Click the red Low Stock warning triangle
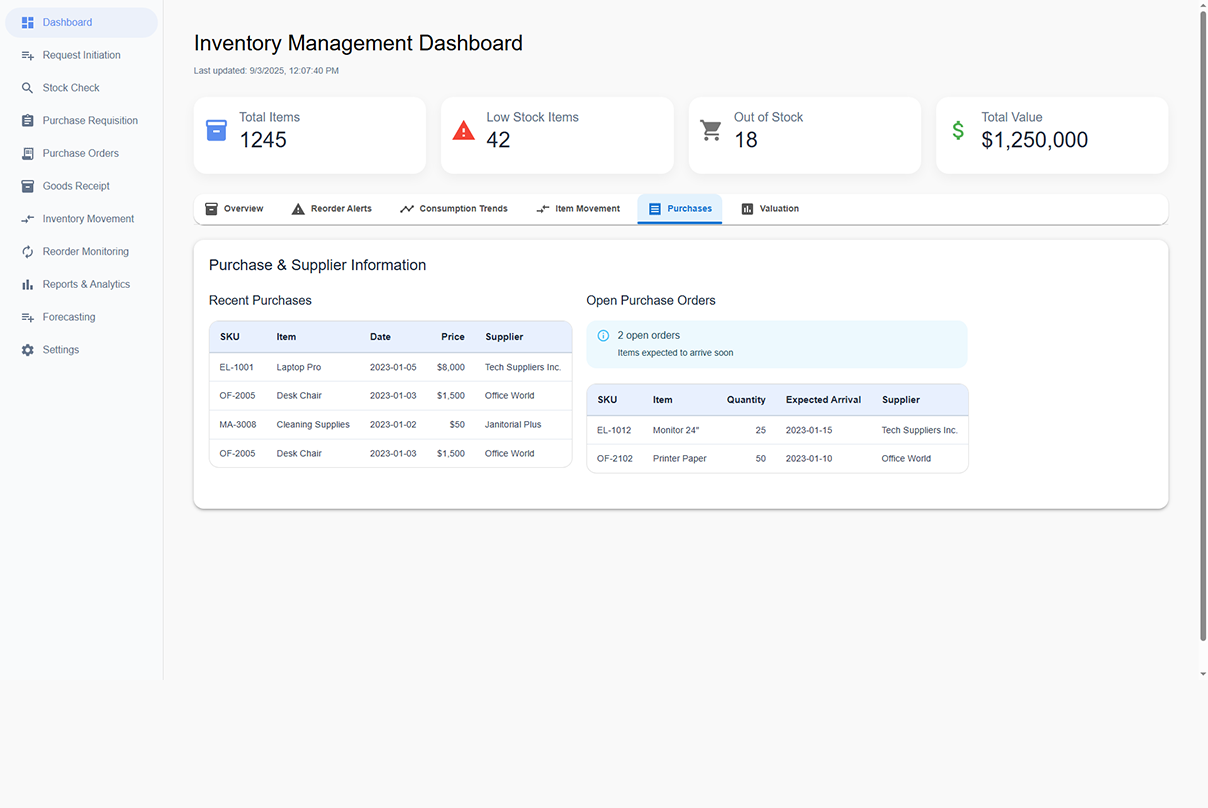Screen dimensions: 1208x808 click(464, 130)
